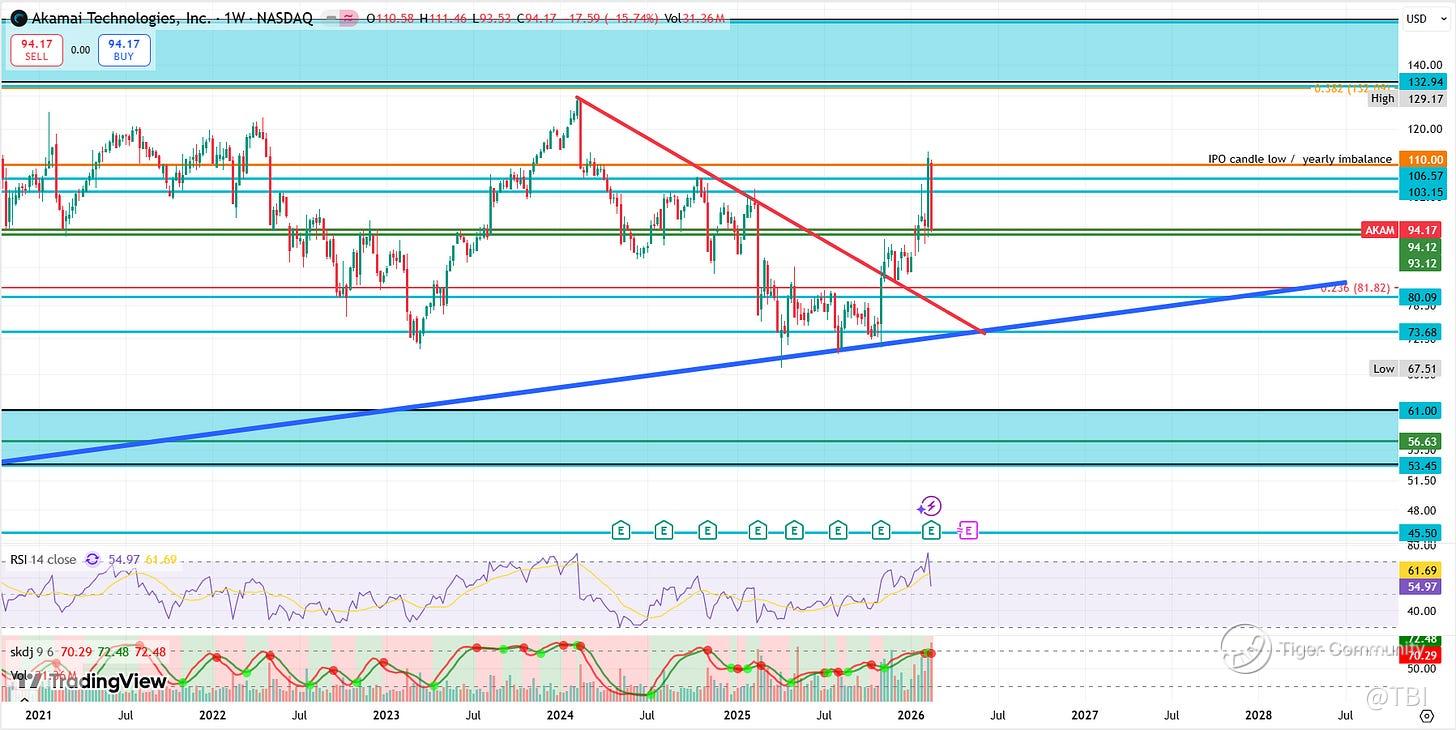Click the 2021 label on time axis
This screenshot has height=730, width=1456.
click(x=37, y=716)
